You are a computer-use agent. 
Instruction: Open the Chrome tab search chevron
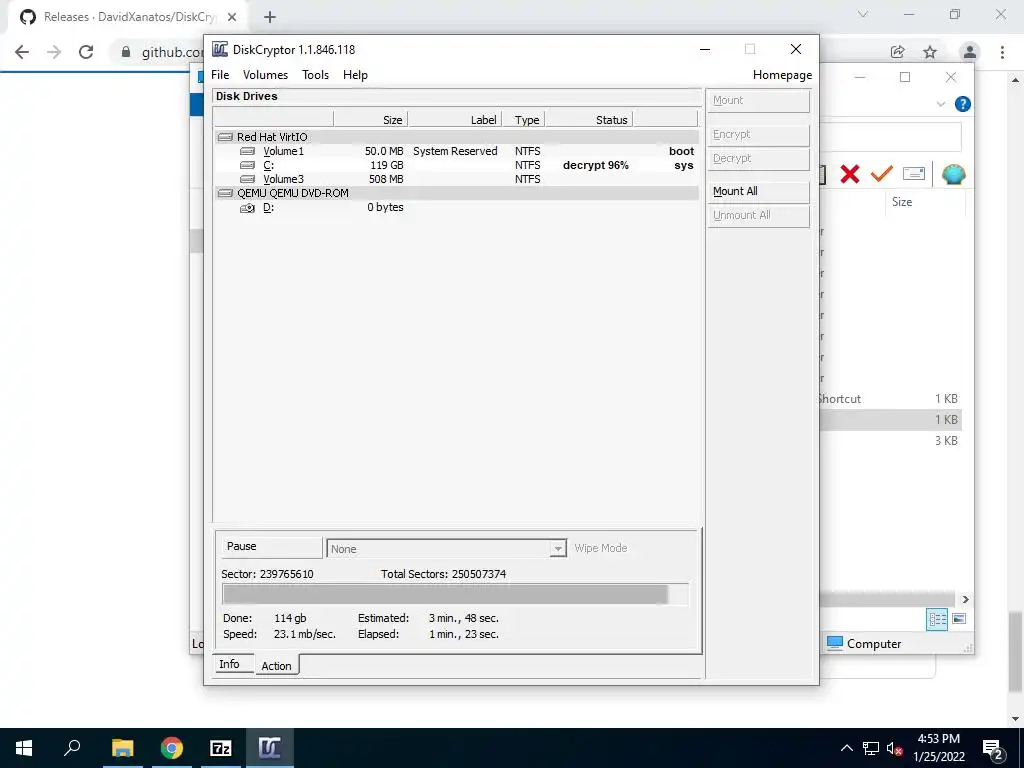[863, 14]
